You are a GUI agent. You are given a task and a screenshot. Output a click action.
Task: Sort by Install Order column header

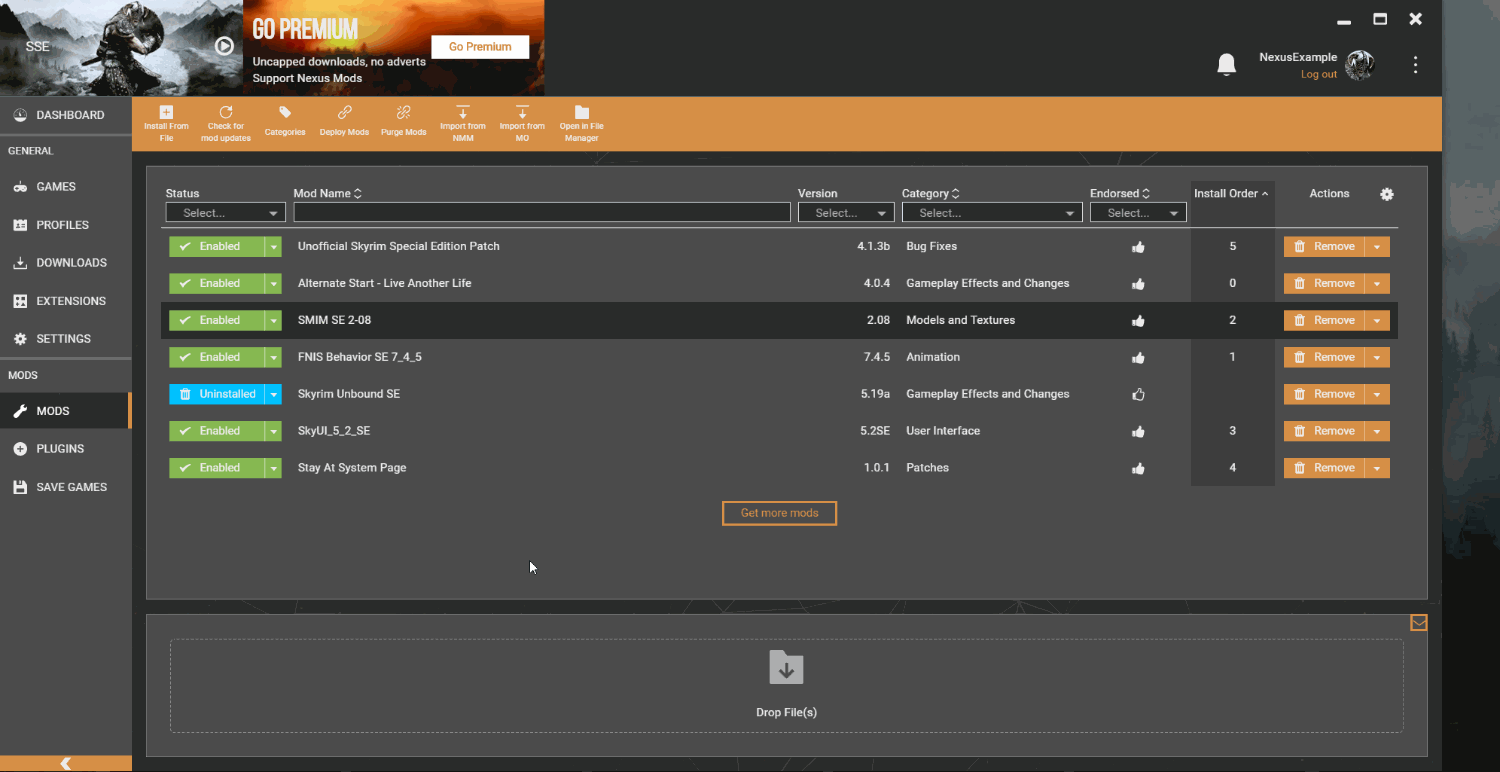(1231, 194)
